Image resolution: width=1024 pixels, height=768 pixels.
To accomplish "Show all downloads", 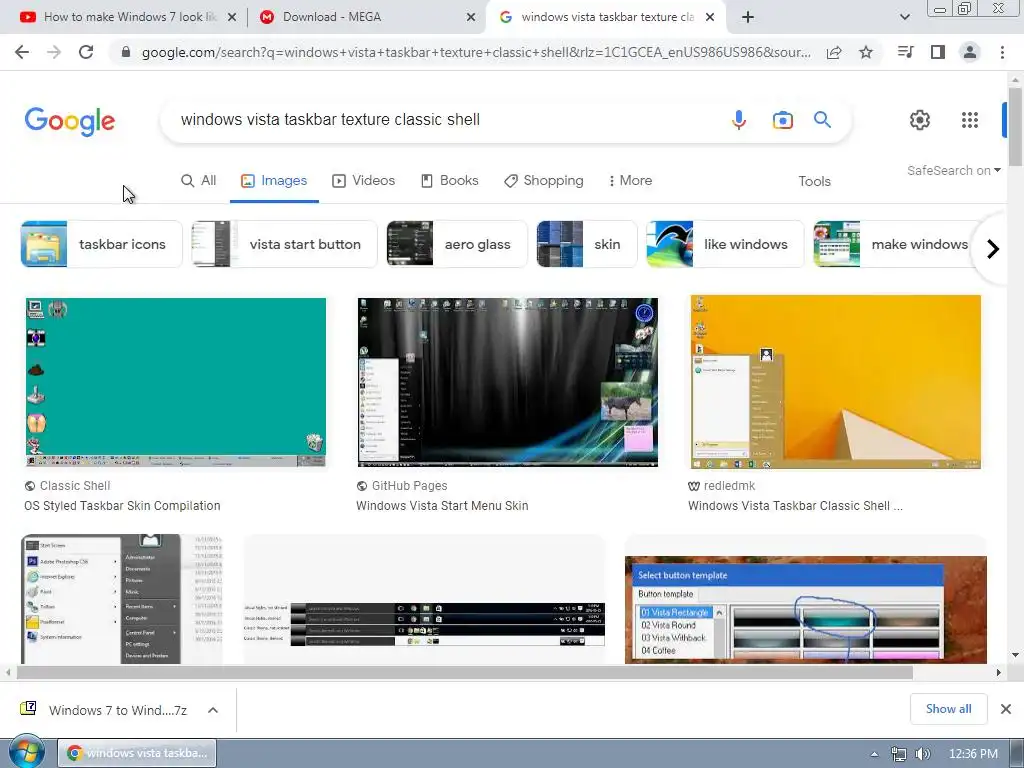I will [x=948, y=709].
